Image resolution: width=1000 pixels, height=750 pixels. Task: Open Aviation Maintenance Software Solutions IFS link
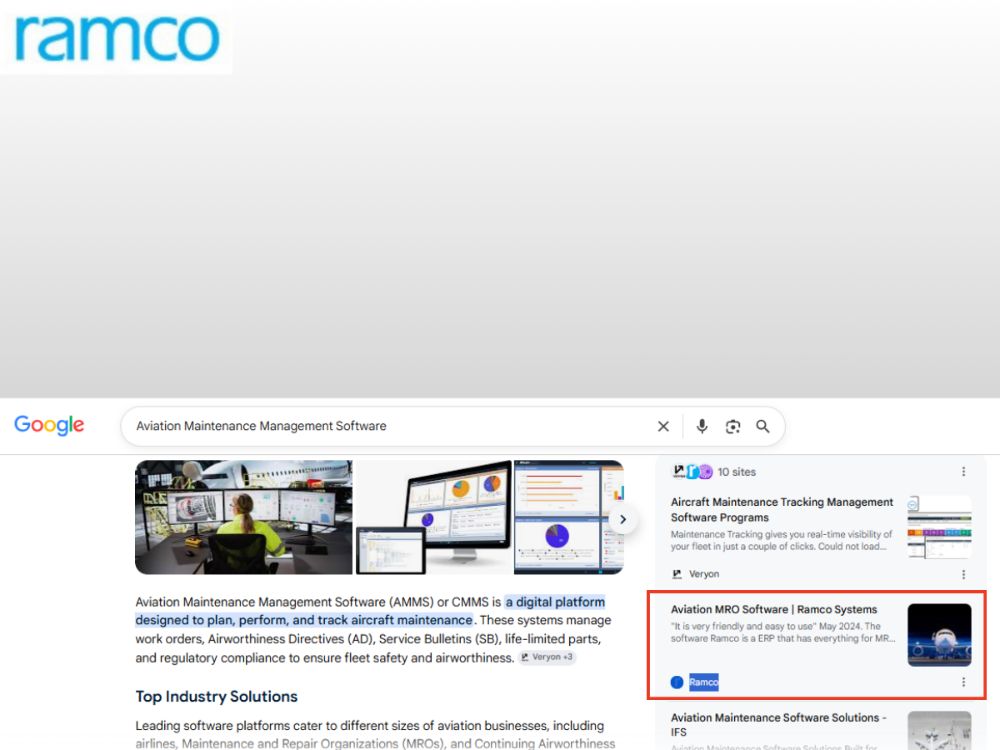(x=778, y=724)
